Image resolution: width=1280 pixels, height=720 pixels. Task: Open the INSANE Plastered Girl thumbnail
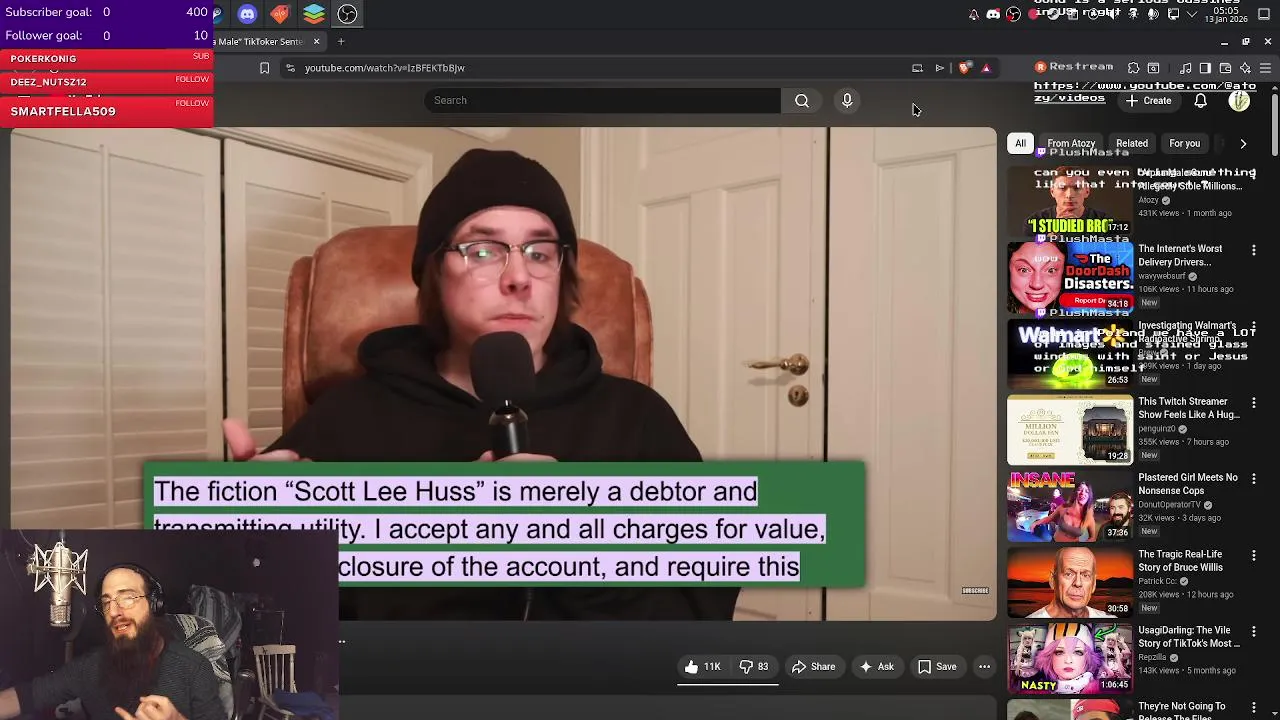tap(1070, 505)
